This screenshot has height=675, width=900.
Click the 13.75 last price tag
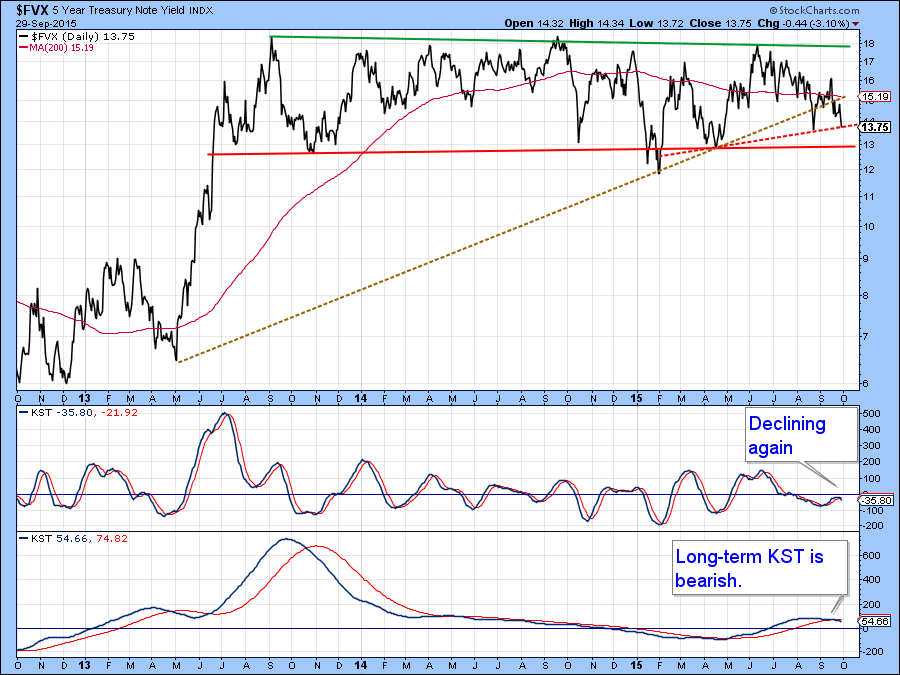click(x=872, y=127)
